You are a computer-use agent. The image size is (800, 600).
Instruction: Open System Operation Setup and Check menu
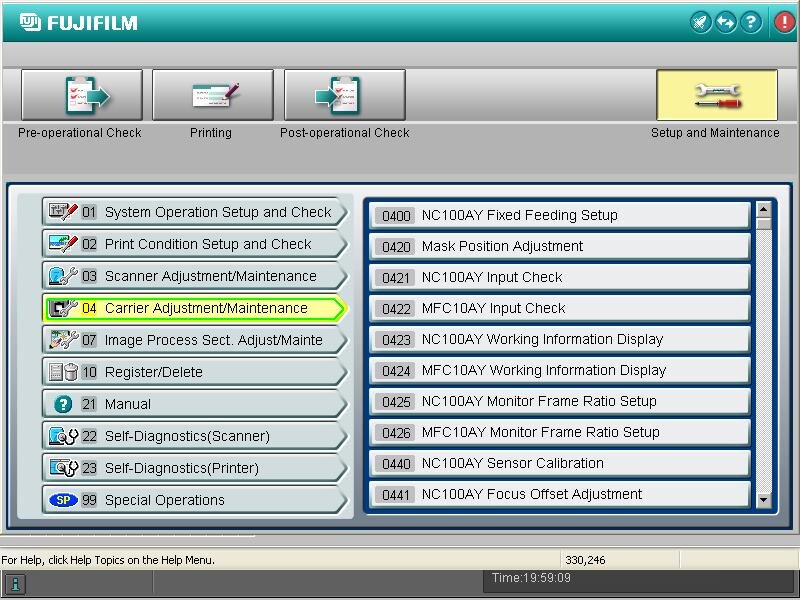pyautogui.click(x=195, y=212)
